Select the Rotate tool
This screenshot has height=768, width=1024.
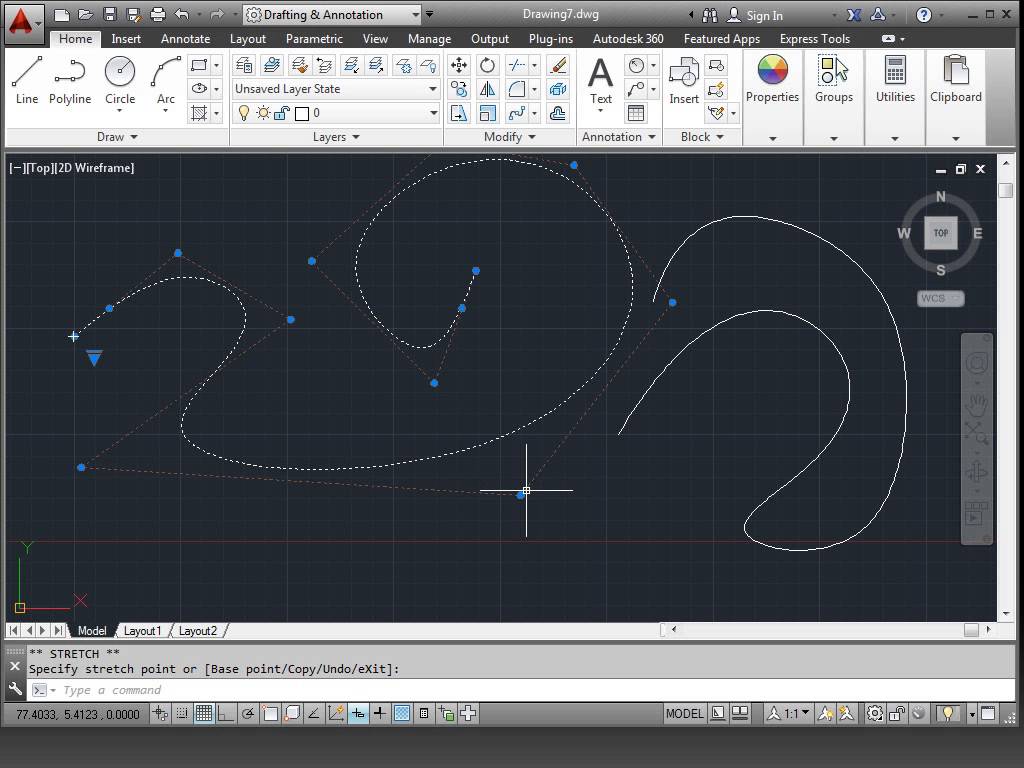[488, 64]
